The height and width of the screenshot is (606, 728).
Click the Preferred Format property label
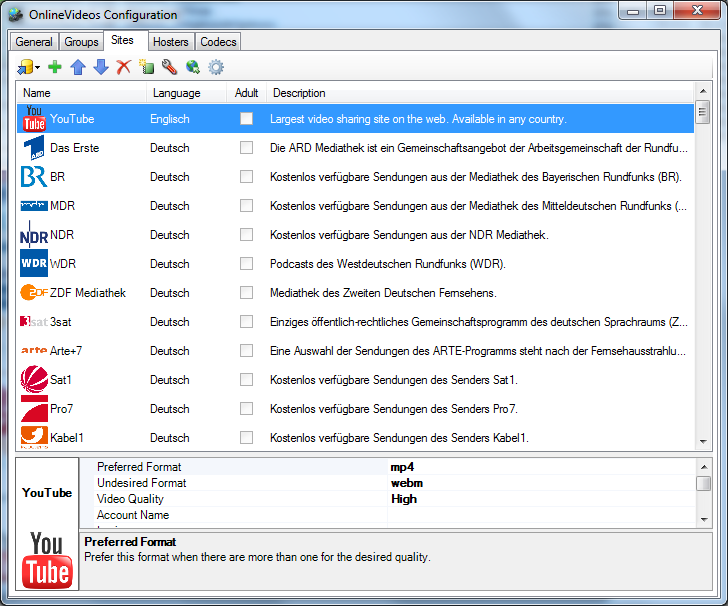coord(139,467)
